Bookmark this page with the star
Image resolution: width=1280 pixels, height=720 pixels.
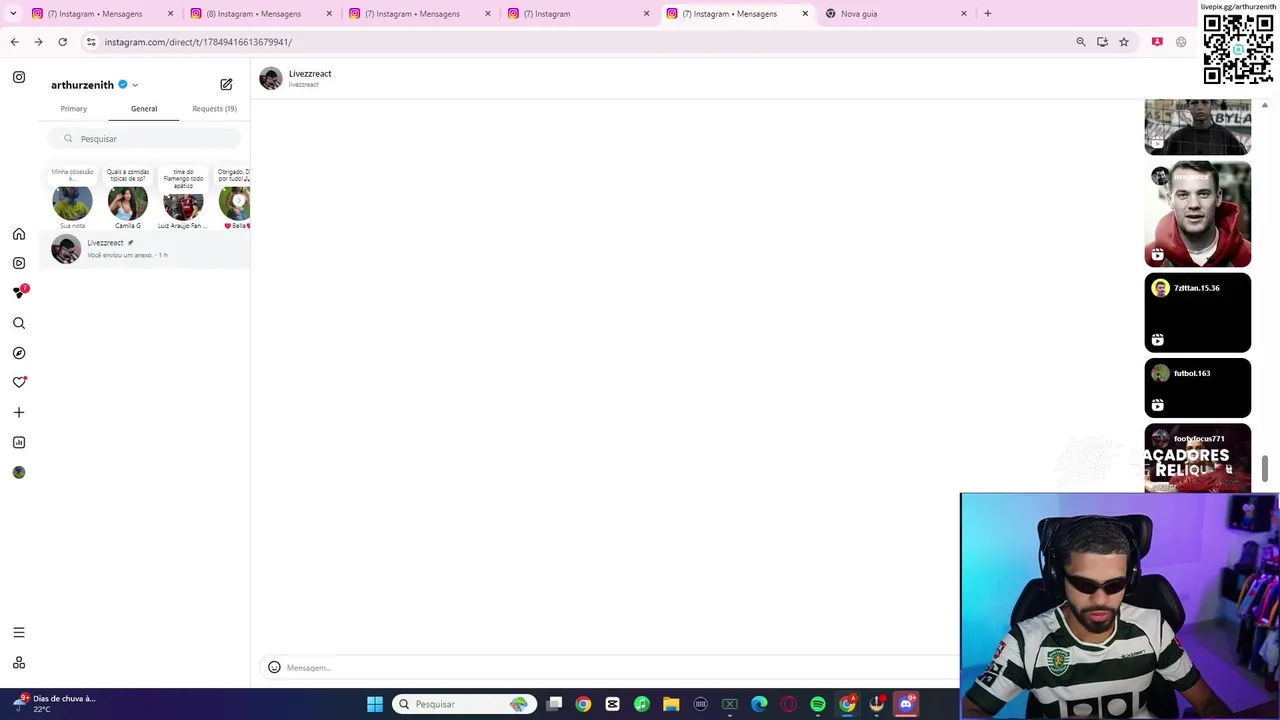1124,42
